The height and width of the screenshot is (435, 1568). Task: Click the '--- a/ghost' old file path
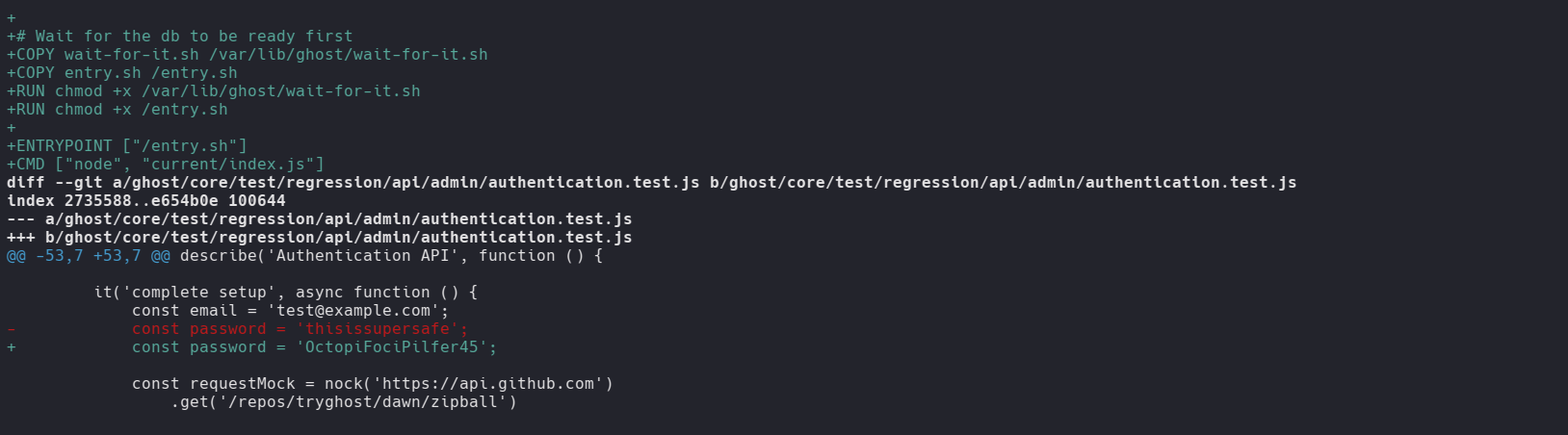pyautogui.click(x=320, y=219)
